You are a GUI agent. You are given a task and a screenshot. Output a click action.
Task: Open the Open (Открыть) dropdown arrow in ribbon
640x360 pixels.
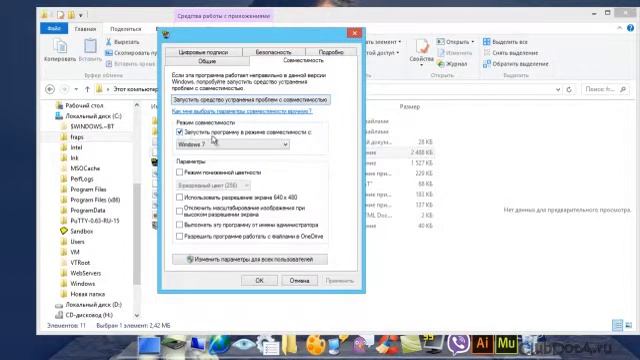tap(473, 42)
